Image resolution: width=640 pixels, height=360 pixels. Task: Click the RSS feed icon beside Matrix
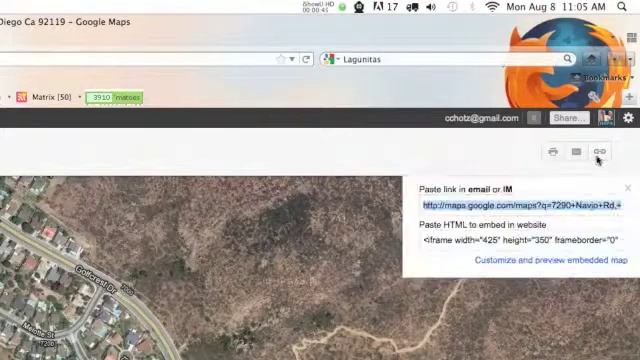(x=21, y=97)
